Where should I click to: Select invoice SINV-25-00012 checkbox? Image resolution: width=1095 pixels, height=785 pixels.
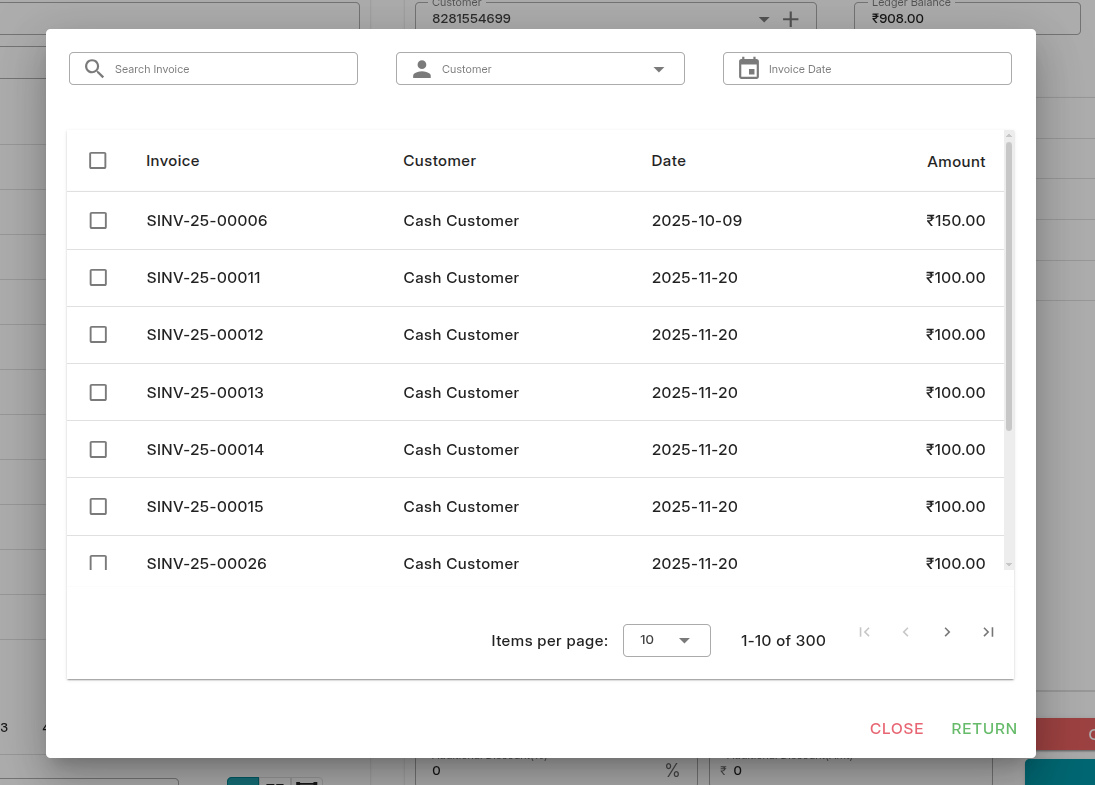98,335
